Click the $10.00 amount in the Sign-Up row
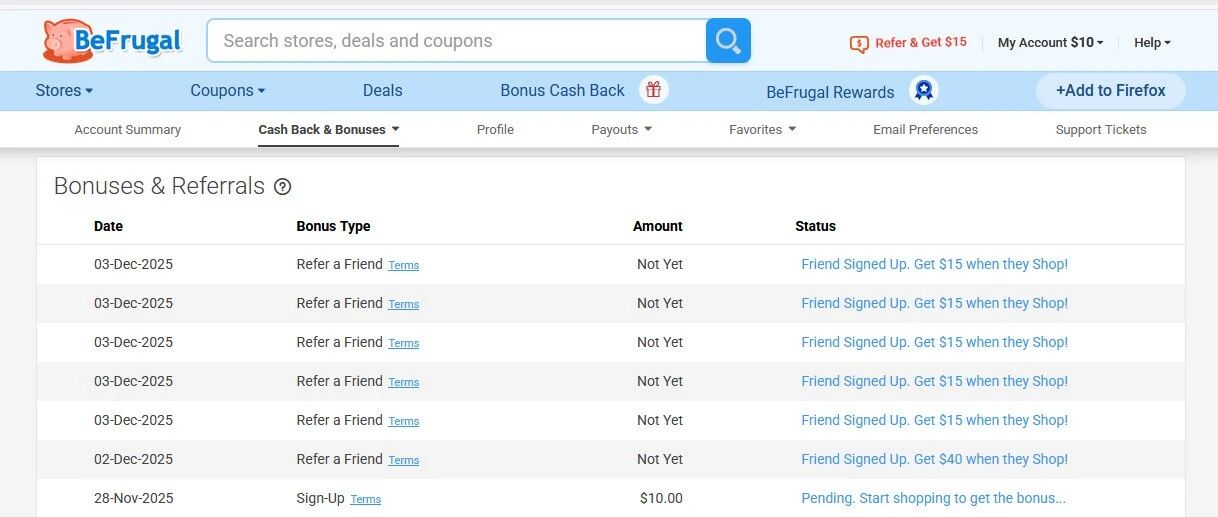 661,498
